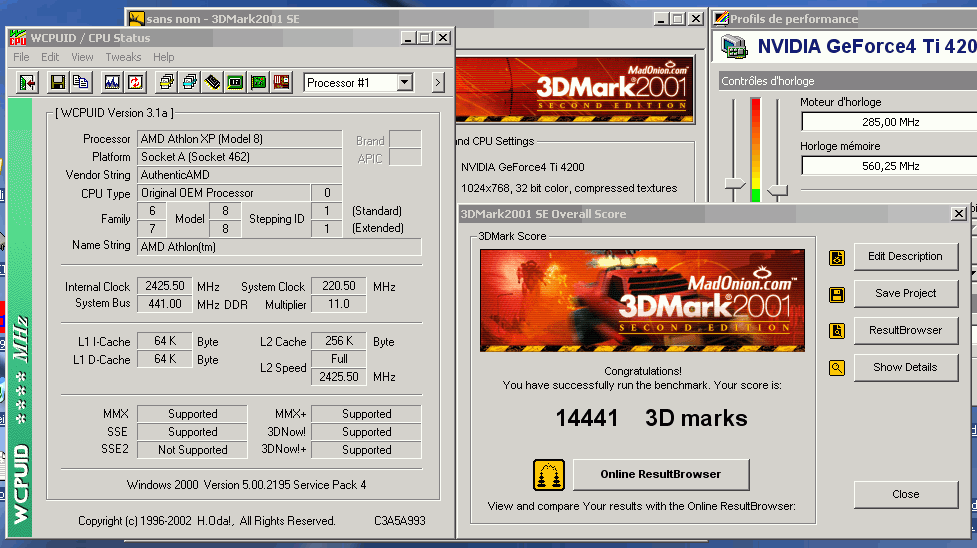Viewport: 977px width, 548px height.
Task: Click the L2 Speed 'Full' field
Action: click(338, 359)
